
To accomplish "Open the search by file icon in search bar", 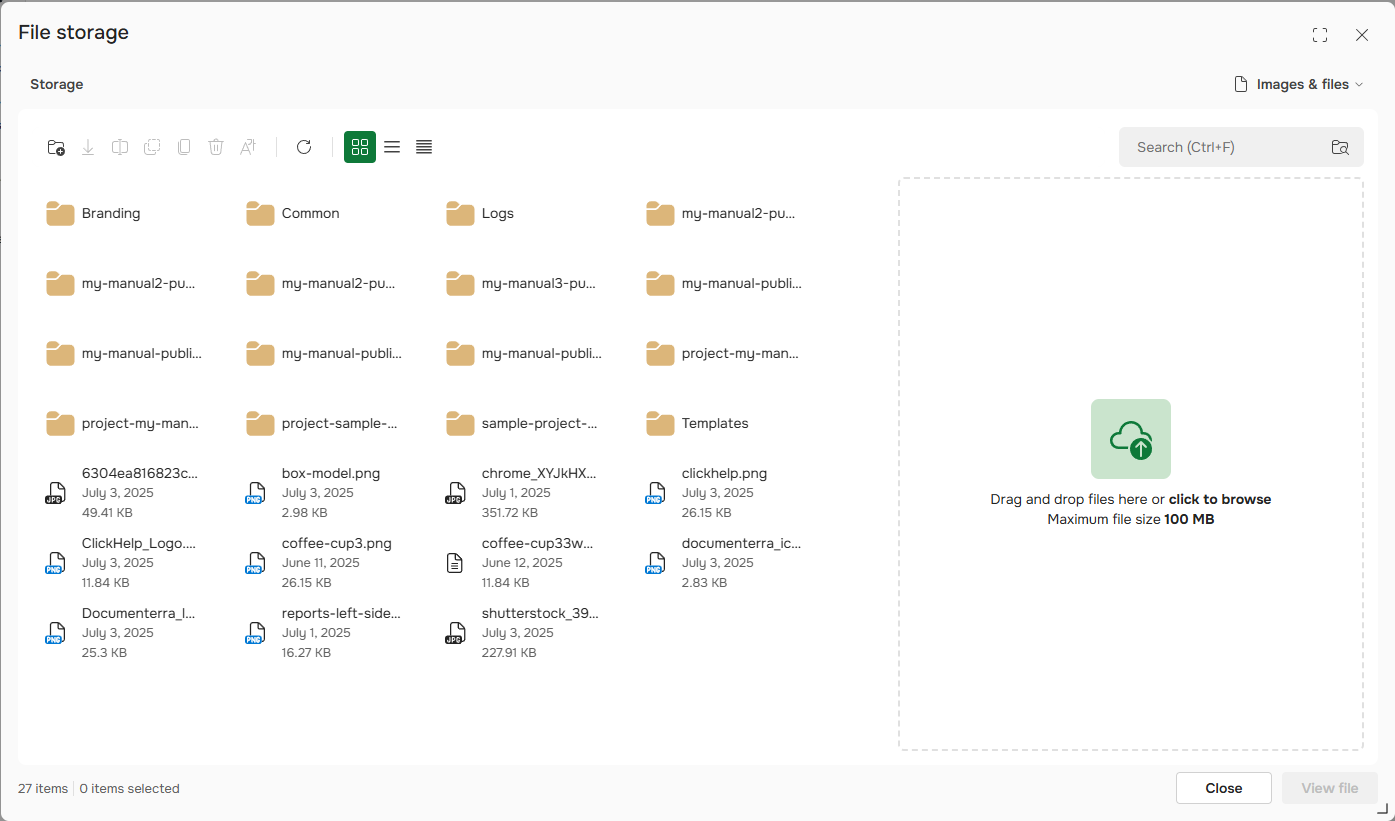I will [x=1340, y=147].
